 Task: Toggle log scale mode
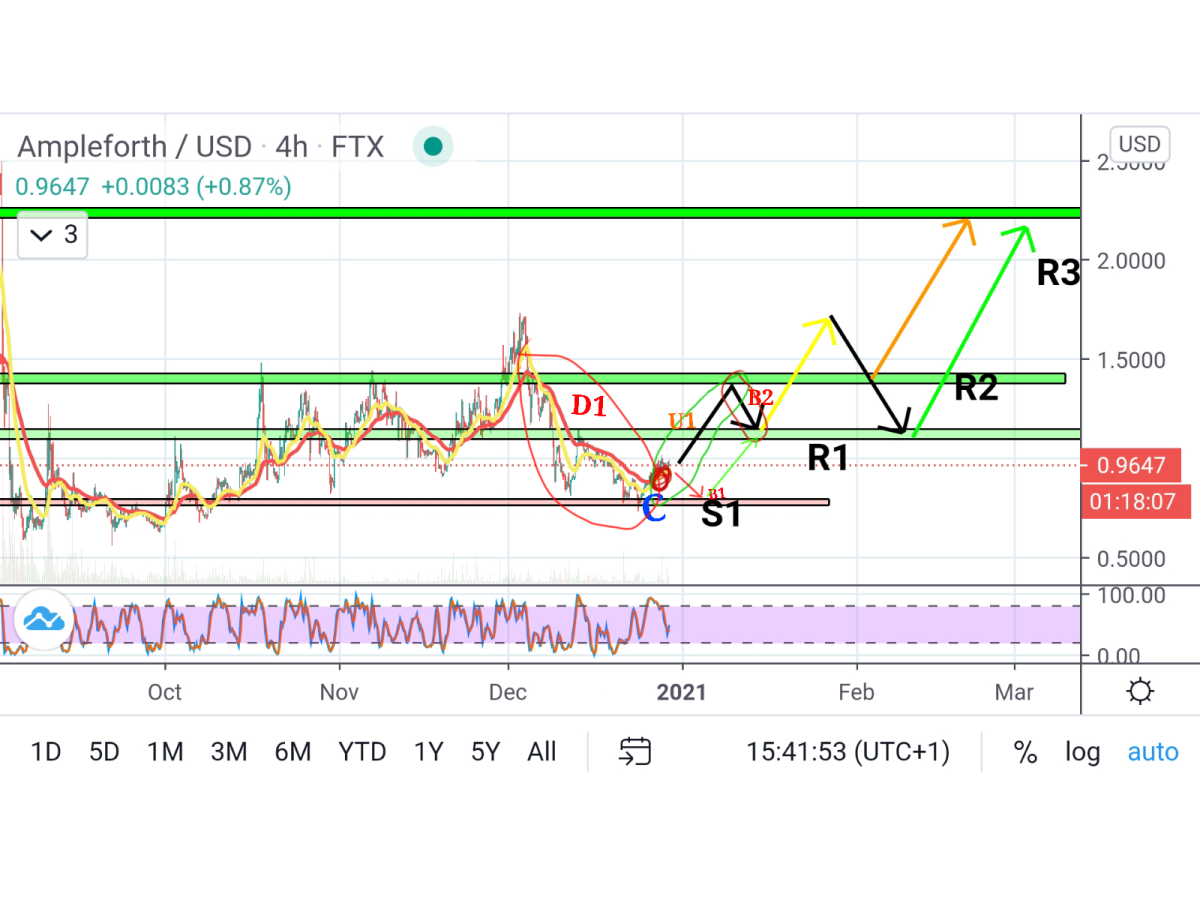1082,752
